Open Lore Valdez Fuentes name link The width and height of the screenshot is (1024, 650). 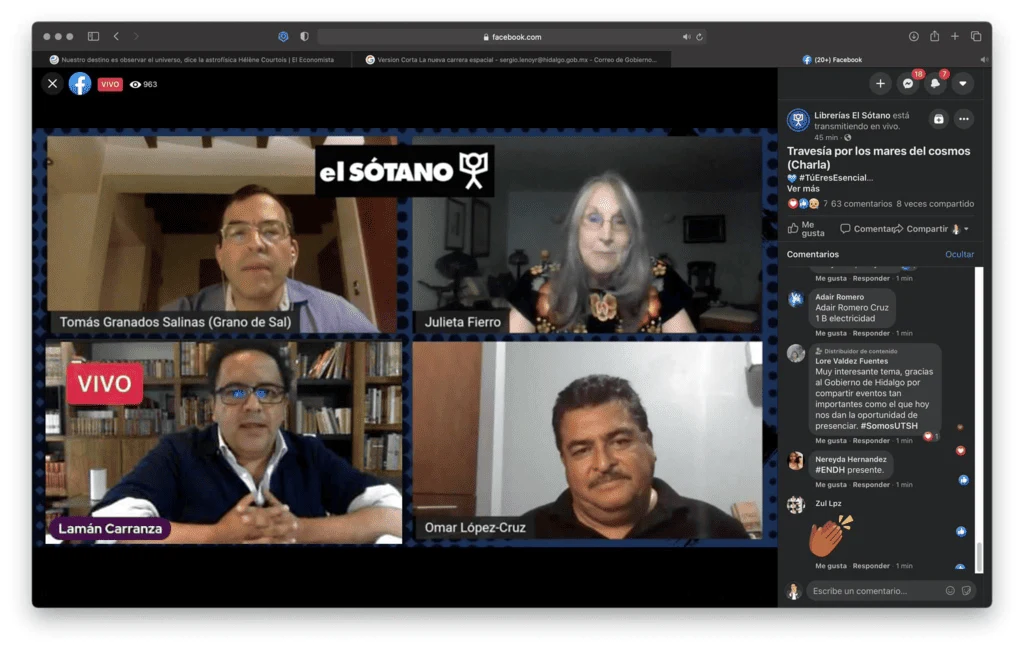coord(852,361)
